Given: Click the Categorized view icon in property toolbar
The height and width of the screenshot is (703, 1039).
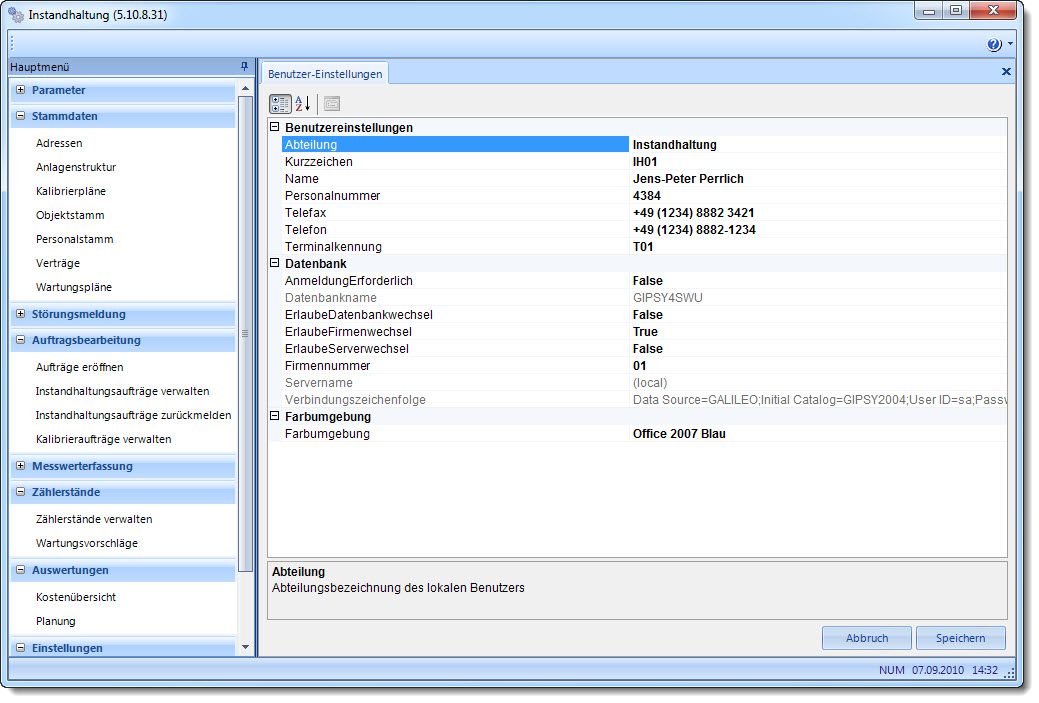Looking at the screenshot, I should [x=281, y=103].
